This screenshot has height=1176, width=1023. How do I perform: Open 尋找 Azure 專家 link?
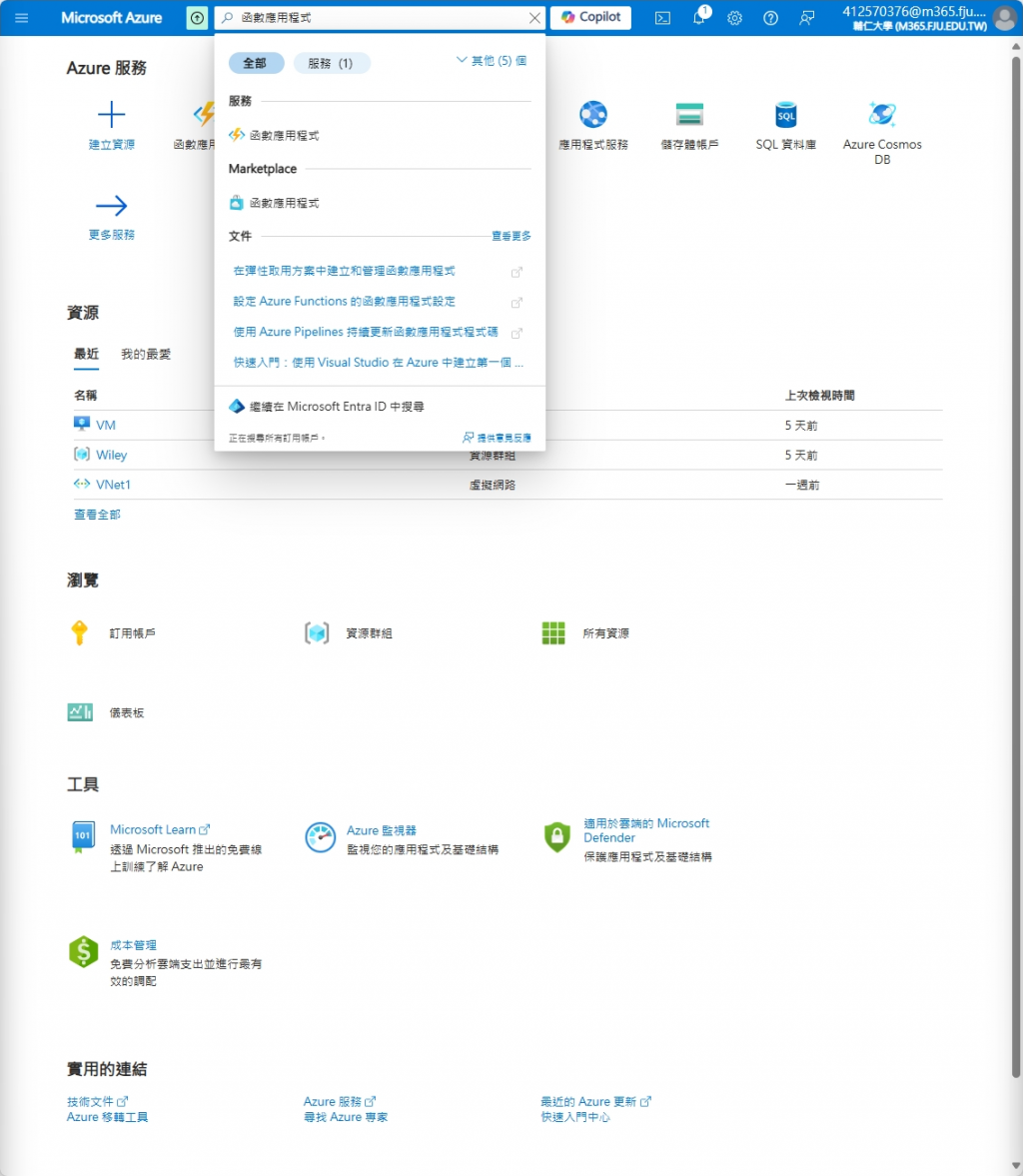click(345, 1117)
